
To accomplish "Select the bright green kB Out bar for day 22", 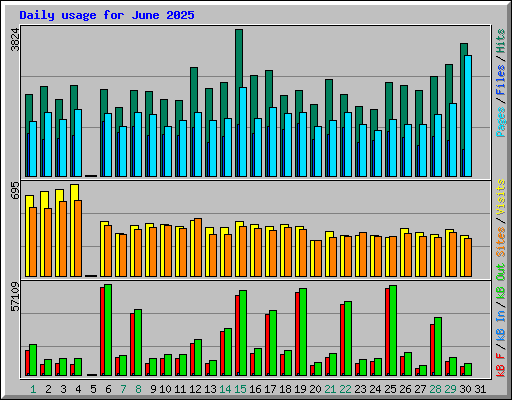I will pos(348,339).
